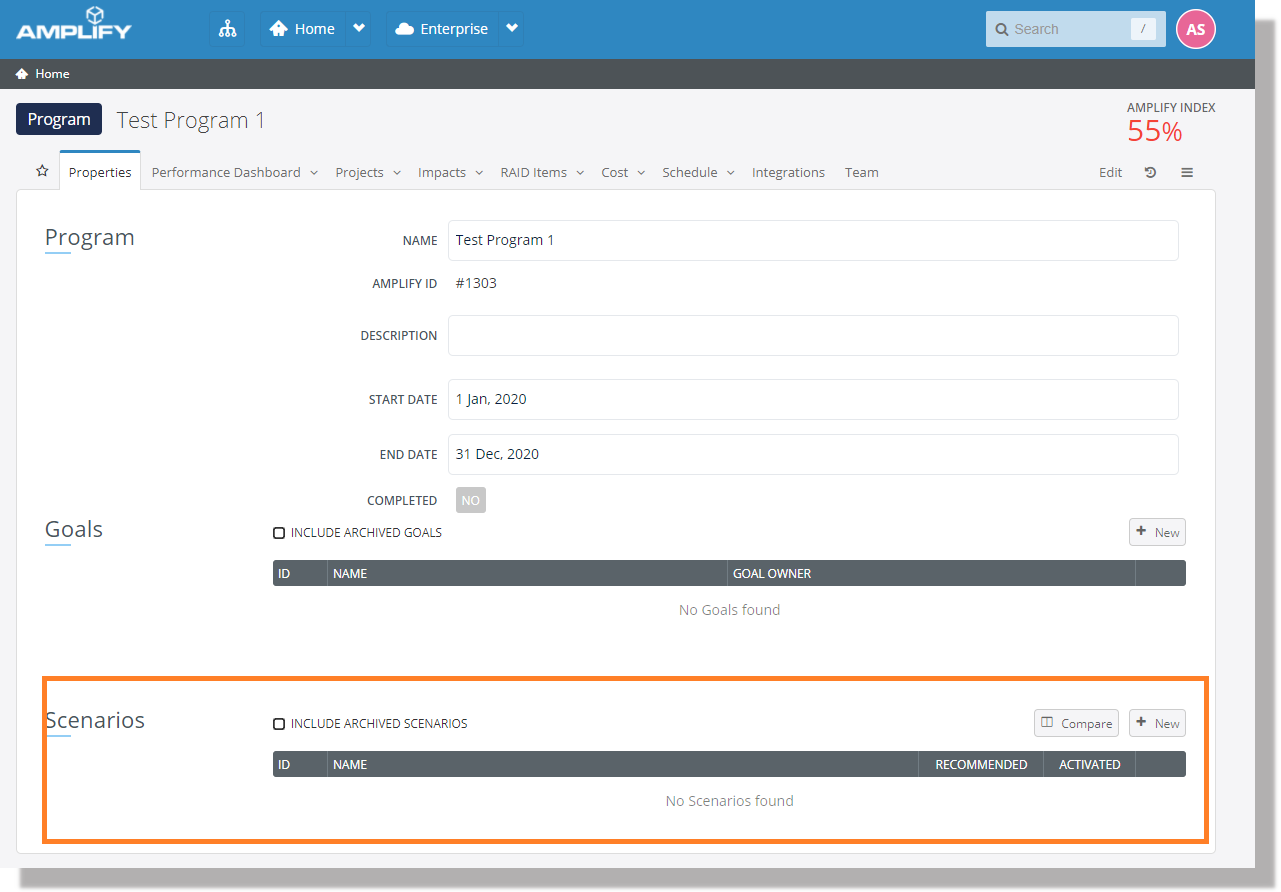1281x892 pixels.
Task: Expand the Home dropdown arrow
Action: click(358, 29)
